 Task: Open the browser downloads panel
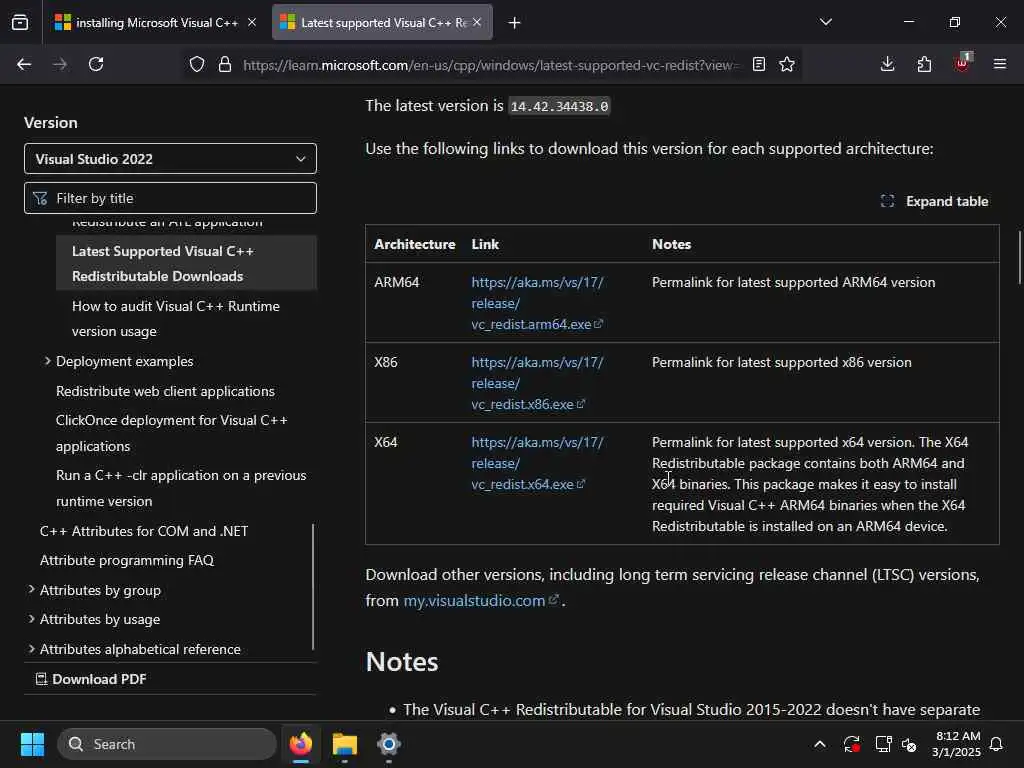coord(888,64)
